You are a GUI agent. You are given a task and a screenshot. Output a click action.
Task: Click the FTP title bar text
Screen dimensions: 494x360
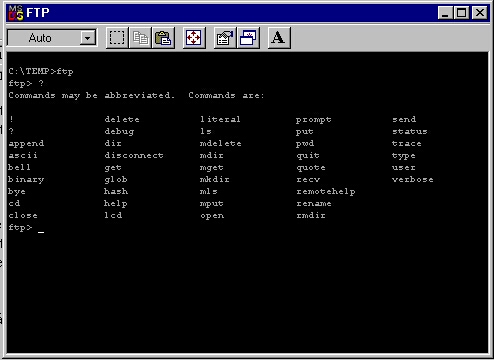[x=38, y=13]
